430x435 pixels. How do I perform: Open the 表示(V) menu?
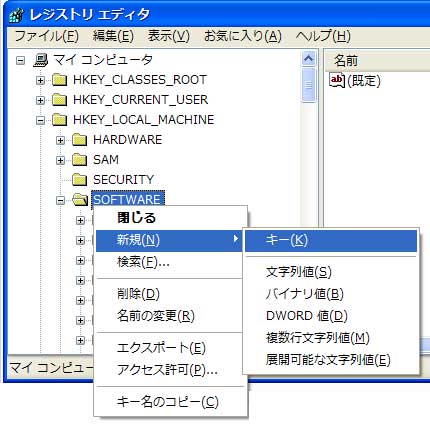(x=169, y=36)
